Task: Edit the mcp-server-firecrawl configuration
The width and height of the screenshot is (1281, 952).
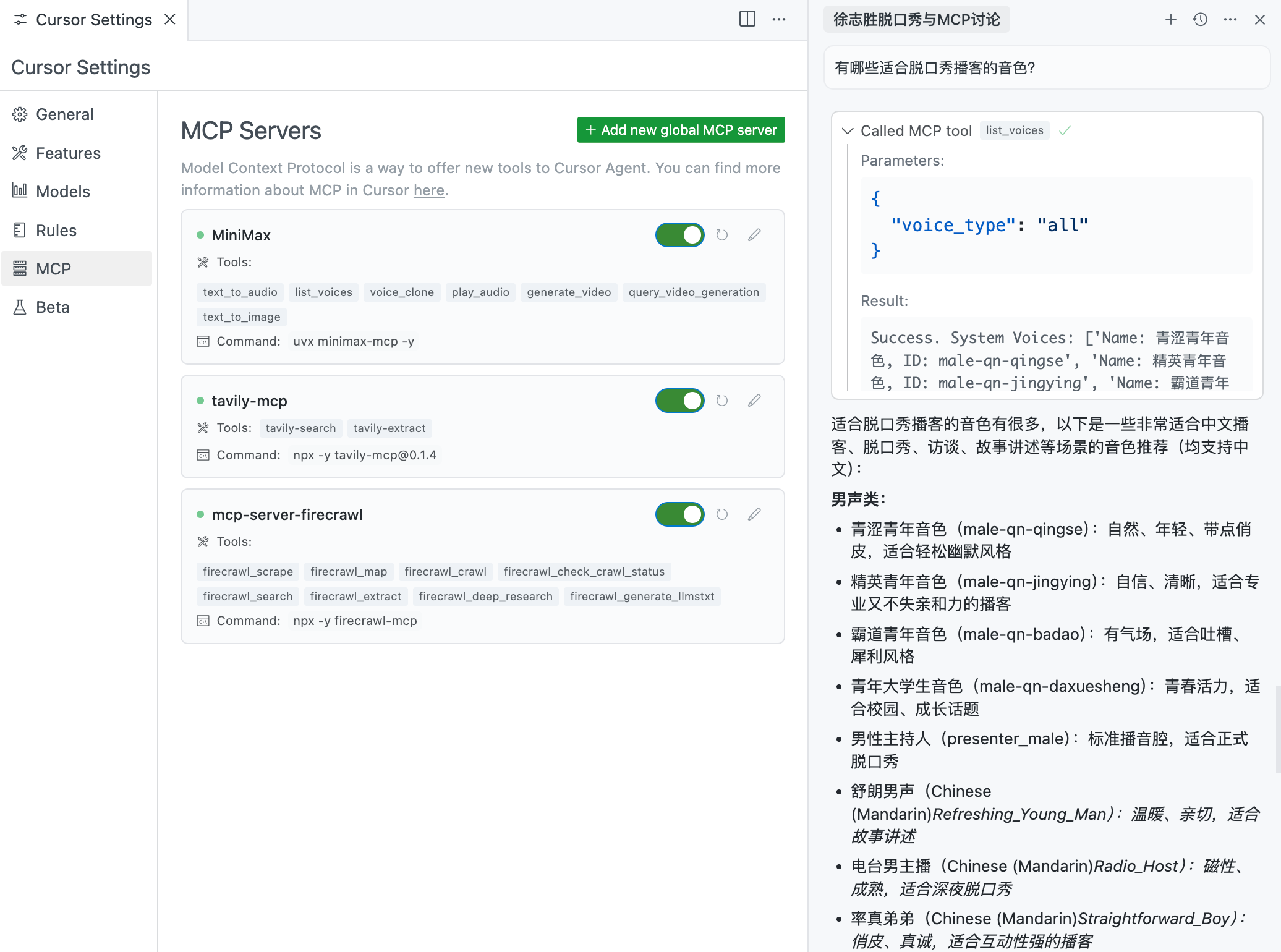Action: tap(754, 514)
